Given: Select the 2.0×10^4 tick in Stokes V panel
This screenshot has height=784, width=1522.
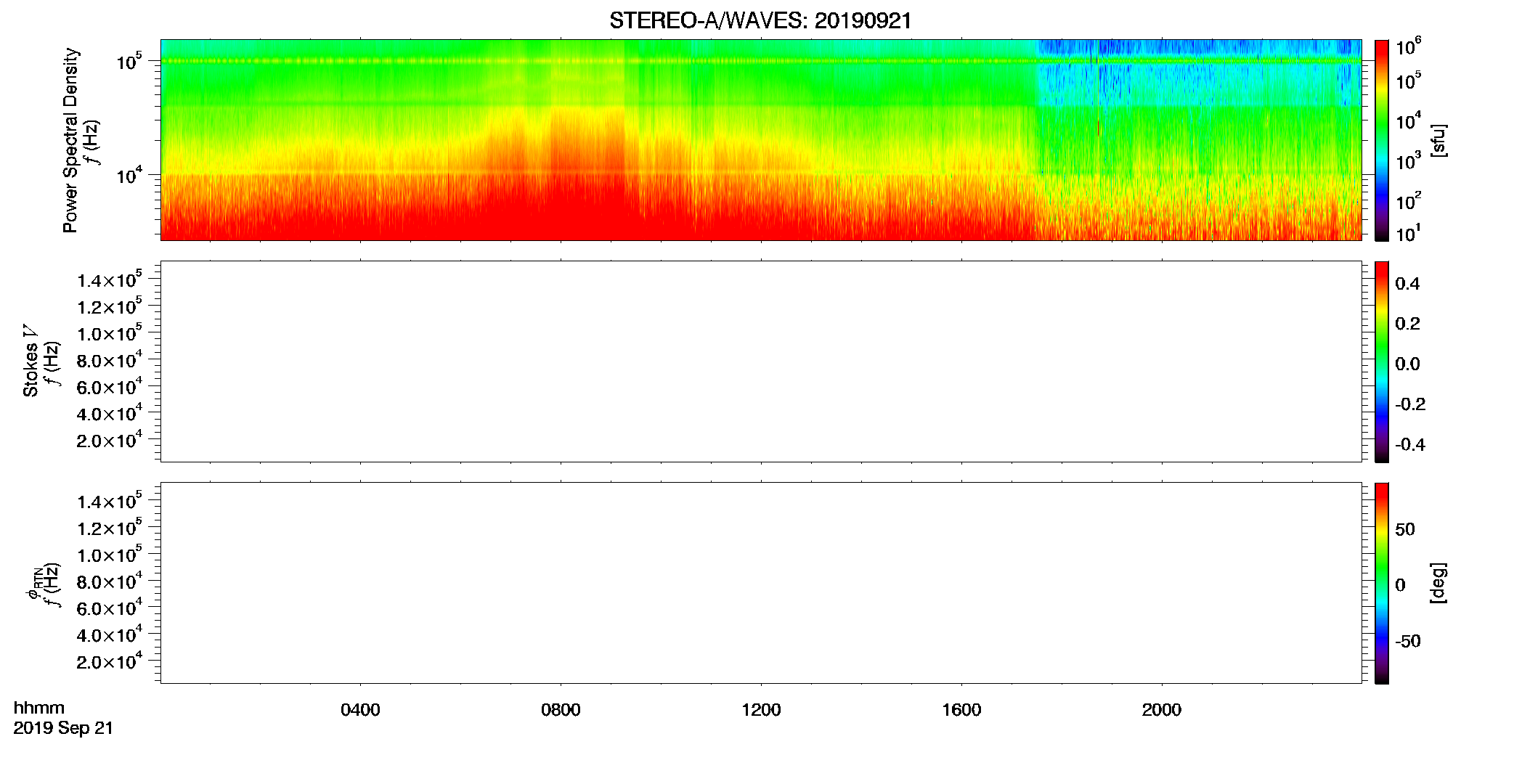Looking at the screenshot, I should click(x=110, y=441).
